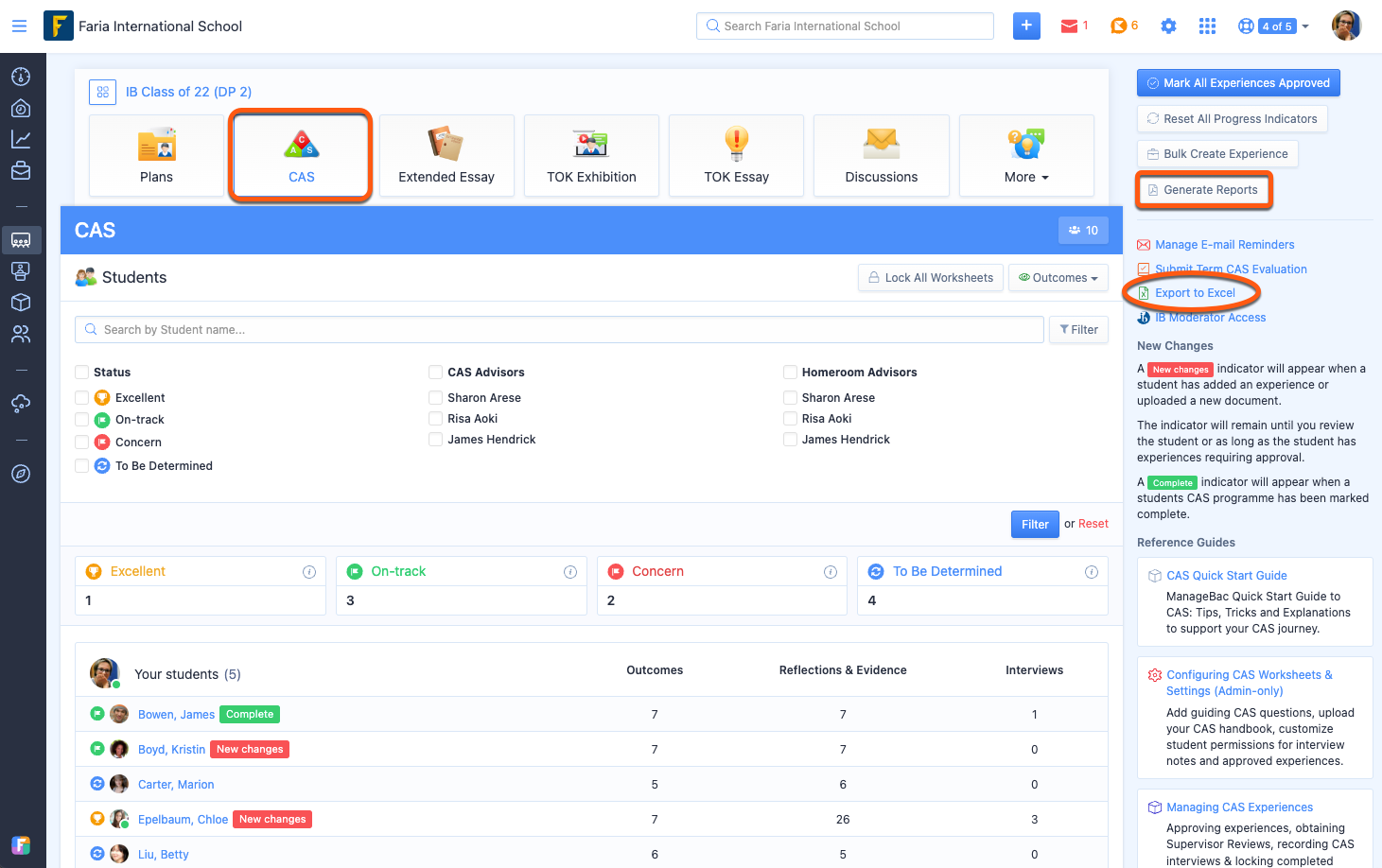Click the briefcase sidebar icon

click(x=21, y=171)
